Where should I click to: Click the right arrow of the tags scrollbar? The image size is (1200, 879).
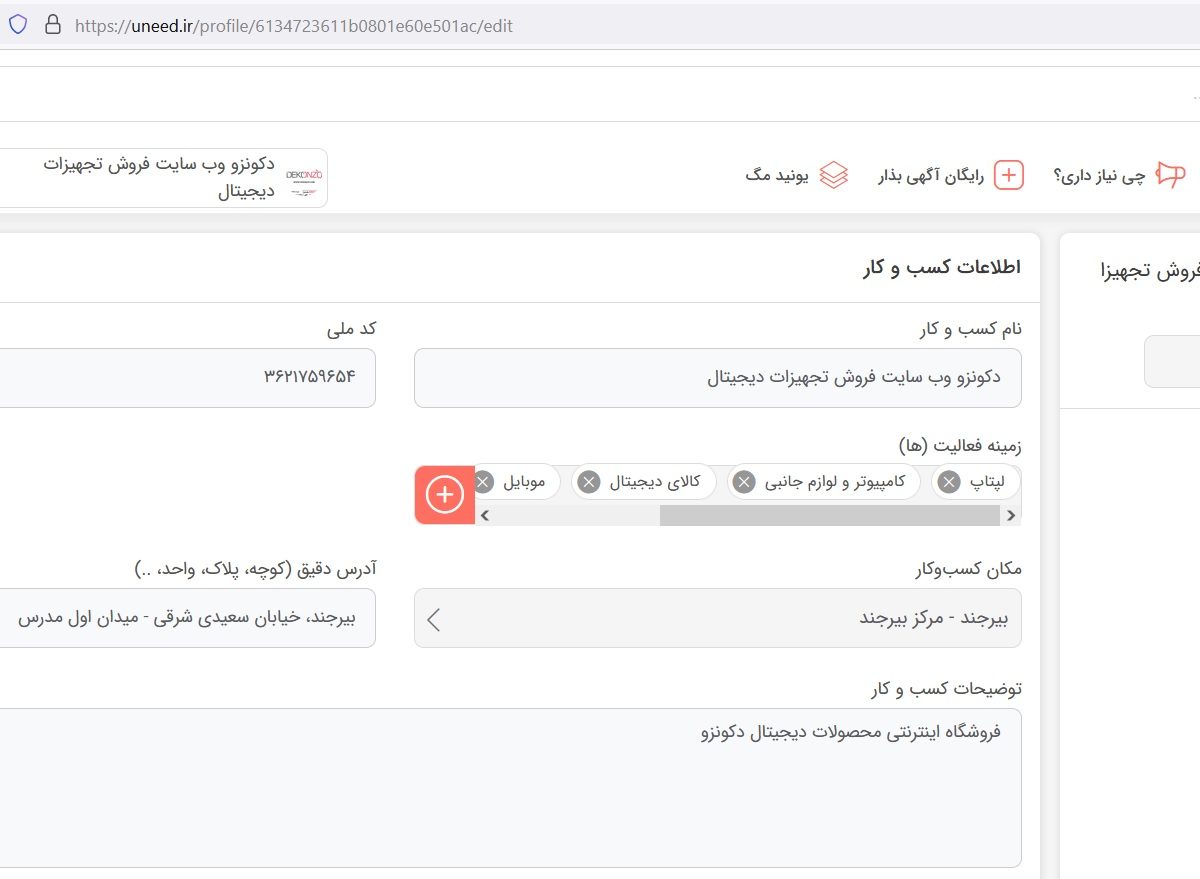click(1011, 516)
